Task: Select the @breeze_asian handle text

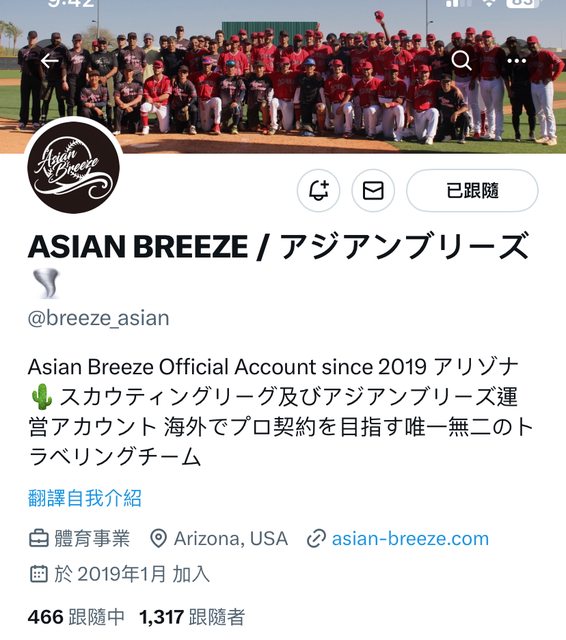Action: (98, 318)
